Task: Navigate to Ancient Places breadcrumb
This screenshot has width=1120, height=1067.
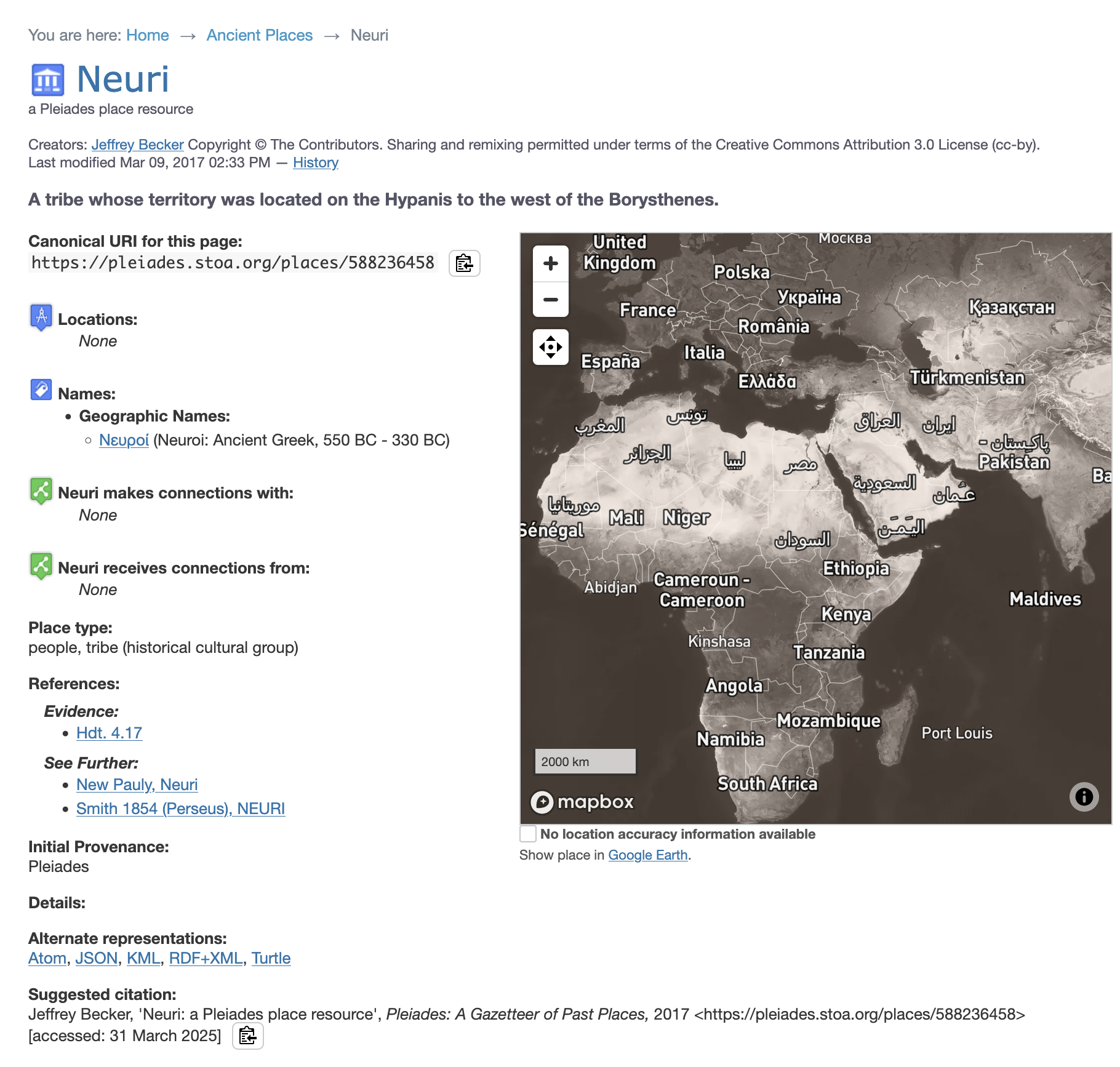Action: 259,35
